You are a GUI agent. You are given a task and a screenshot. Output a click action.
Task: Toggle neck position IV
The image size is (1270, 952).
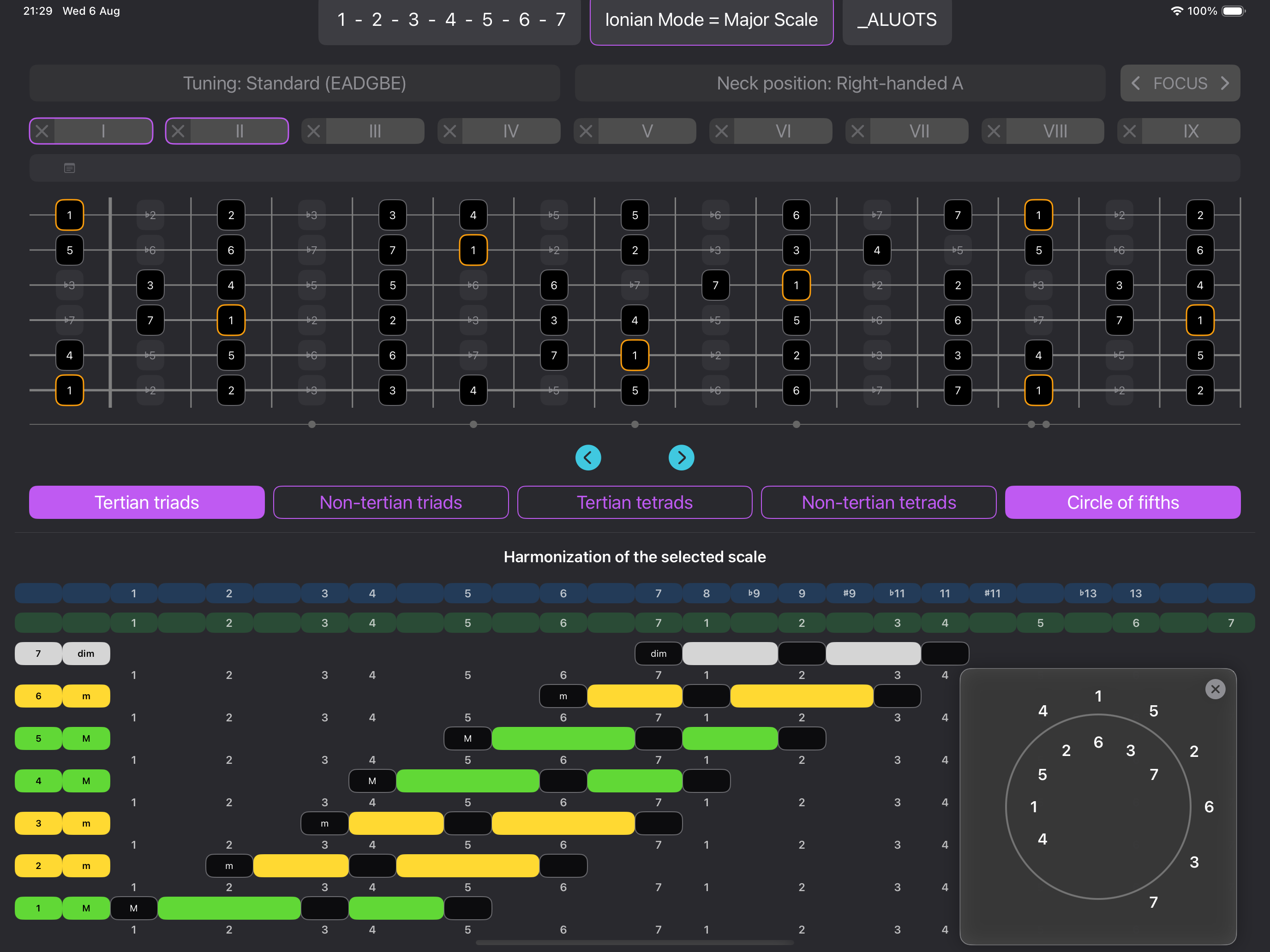tap(511, 131)
